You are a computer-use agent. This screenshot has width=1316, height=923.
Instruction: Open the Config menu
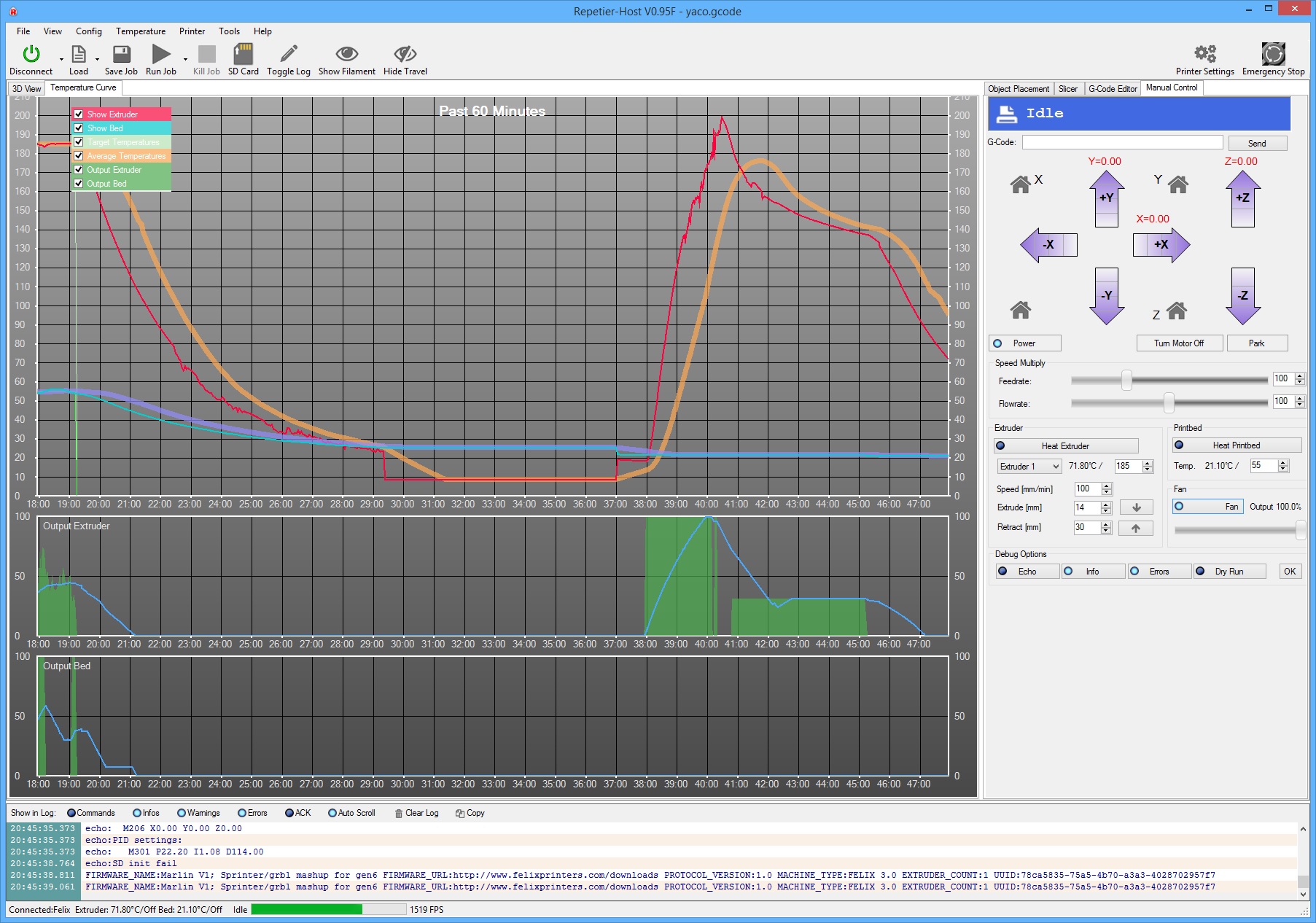click(88, 31)
